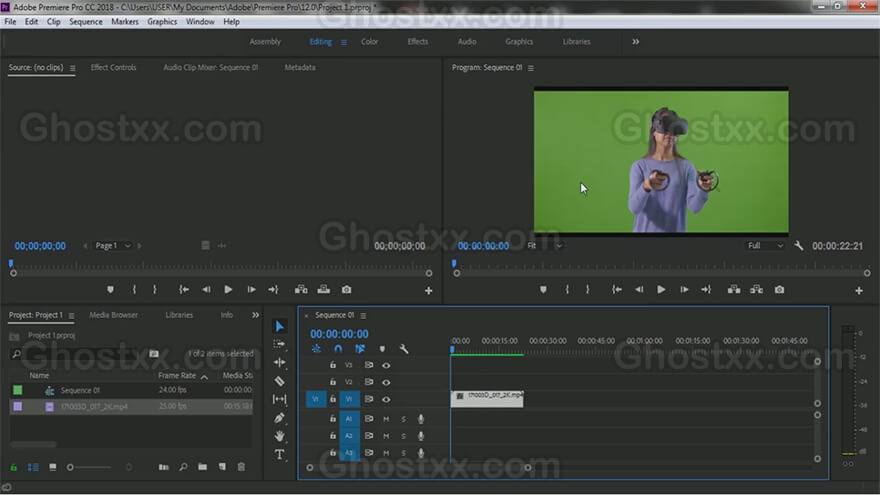
Task: Select the Track Select Forward tool
Action: tap(279, 344)
